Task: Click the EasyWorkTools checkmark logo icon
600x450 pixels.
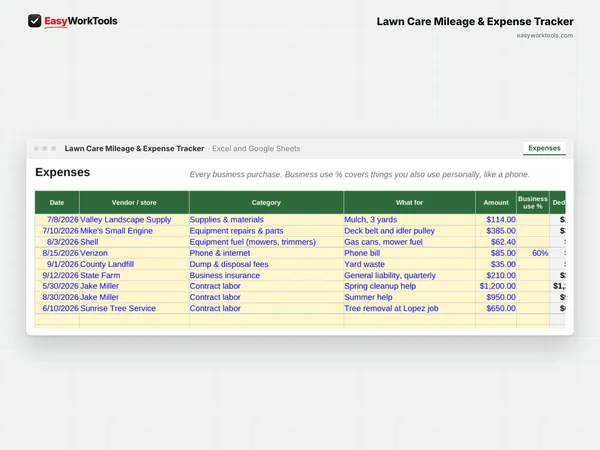Action: tap(34, 21)
